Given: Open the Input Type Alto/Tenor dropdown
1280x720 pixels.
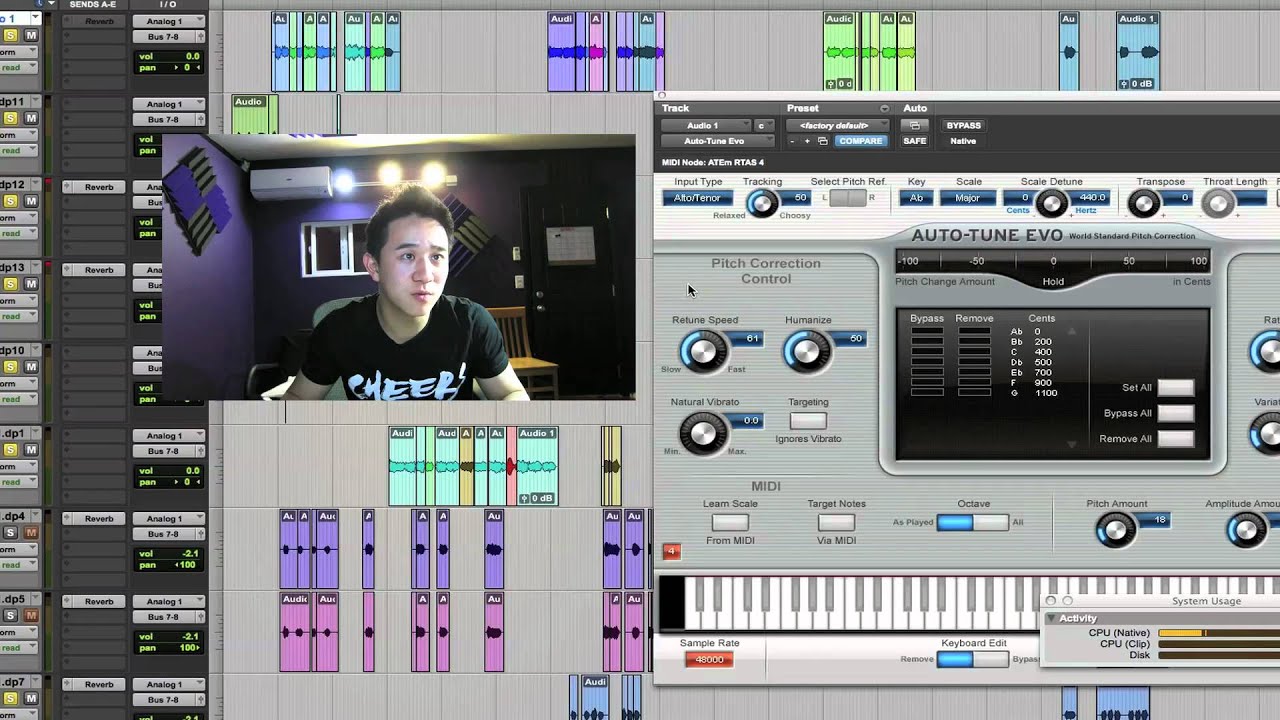Looking at the screenshot, I should [x=697, y=198].
